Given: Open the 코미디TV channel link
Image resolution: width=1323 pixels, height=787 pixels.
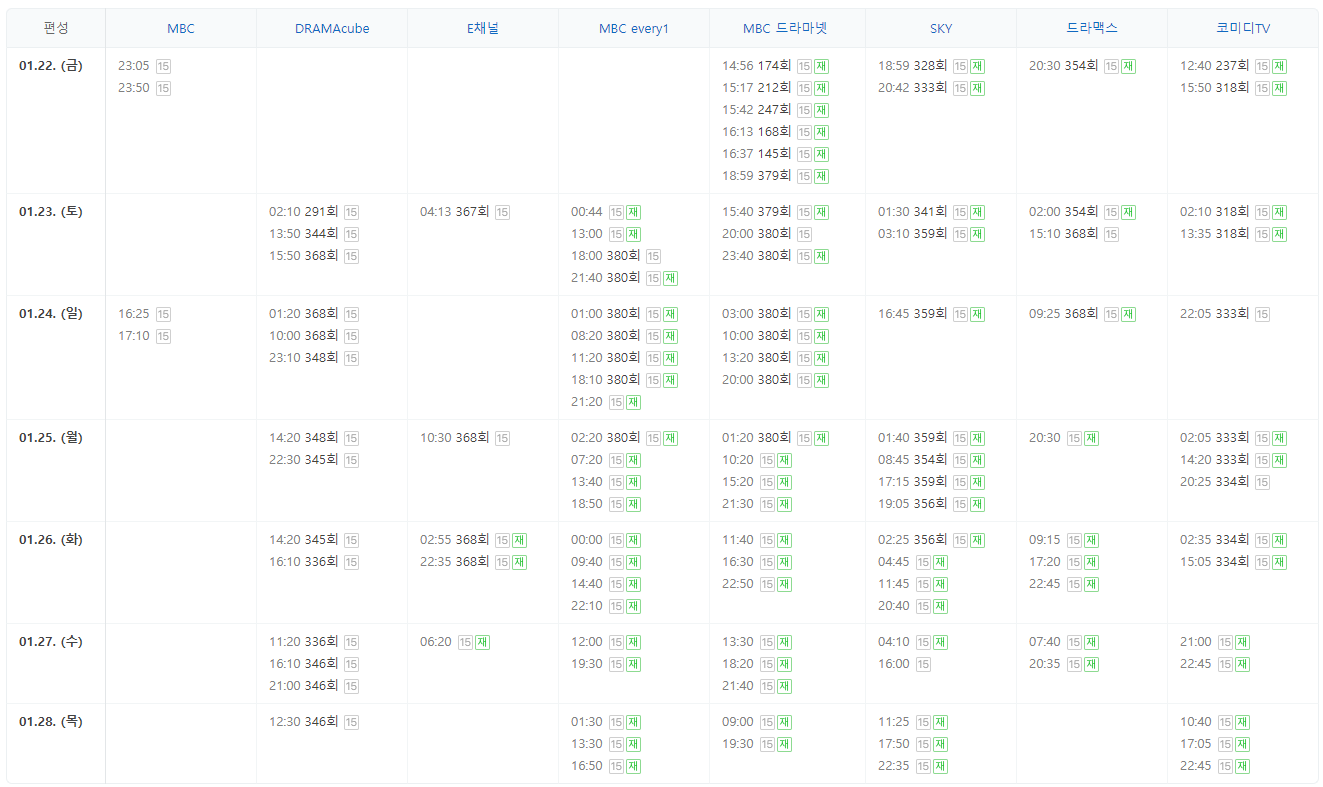Looking at the screenshot, I should [1243, 29].
